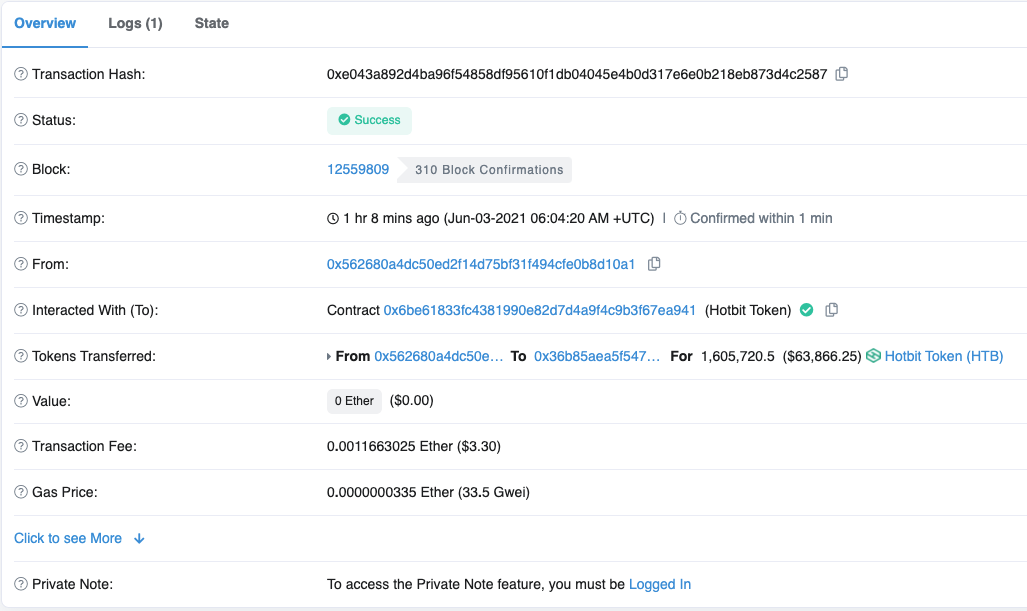This screenshot has height=611, width=1027.
Task: Copy the transaction hash to clipboard
Action: (x=842, y=74)
